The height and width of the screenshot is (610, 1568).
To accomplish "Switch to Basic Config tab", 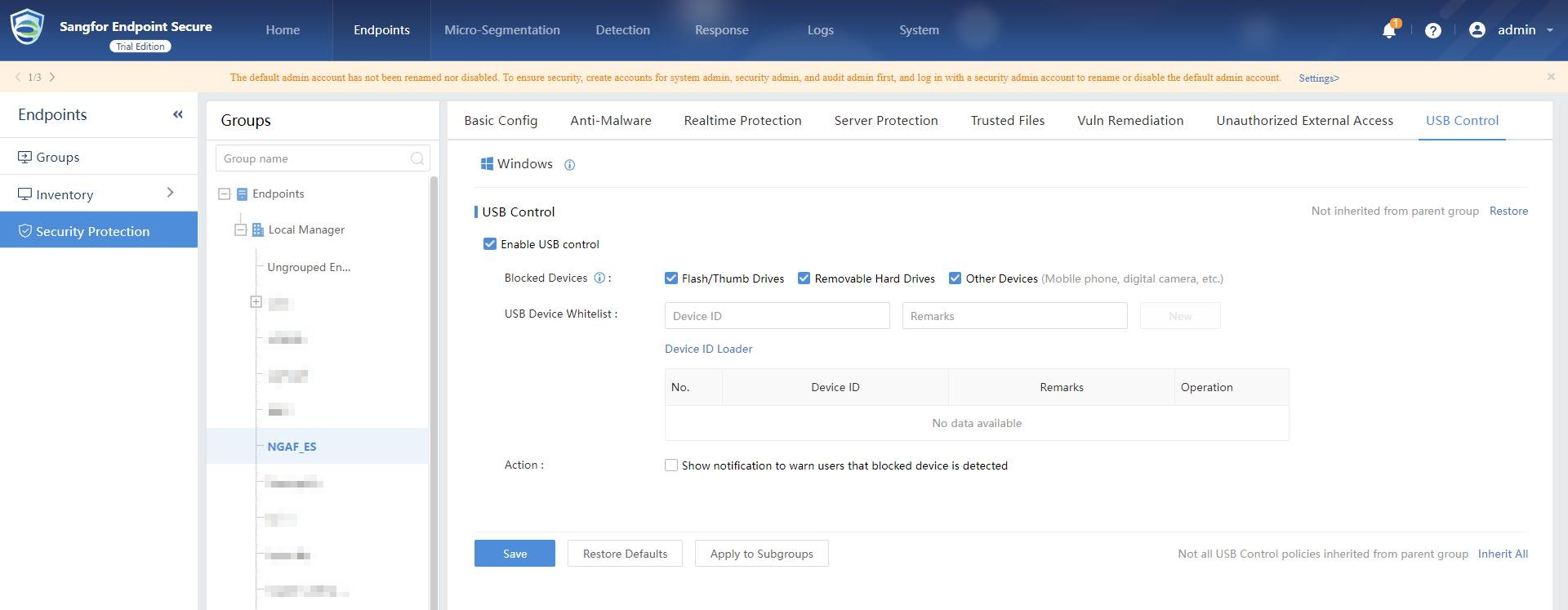I will (x=501, y=120).
